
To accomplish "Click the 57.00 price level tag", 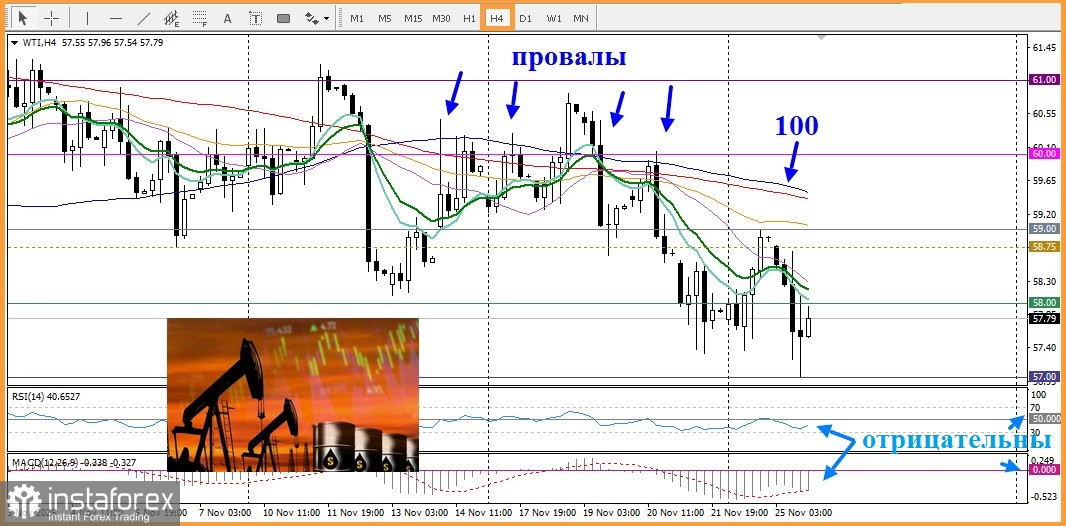I will tap(1045, 376).
